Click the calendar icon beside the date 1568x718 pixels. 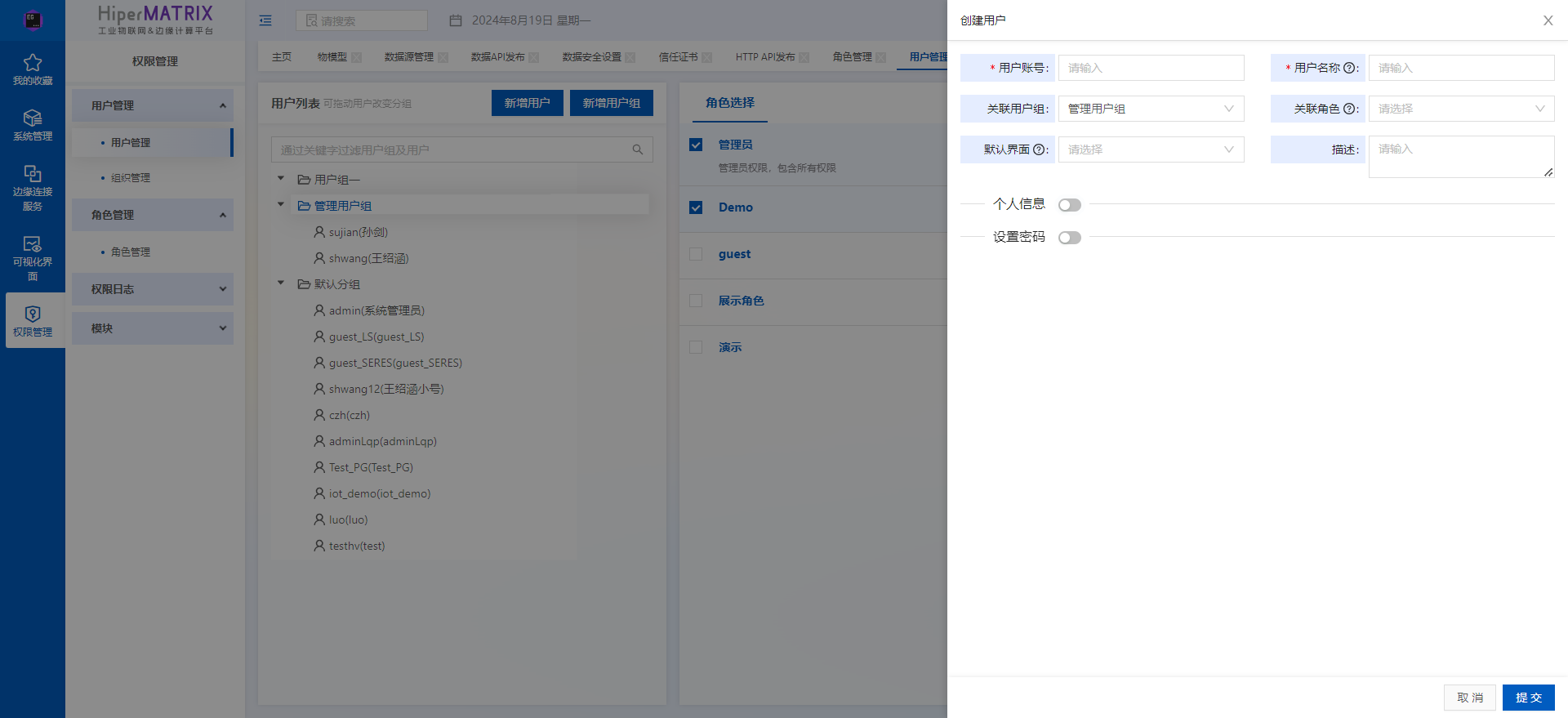point(456,20)
